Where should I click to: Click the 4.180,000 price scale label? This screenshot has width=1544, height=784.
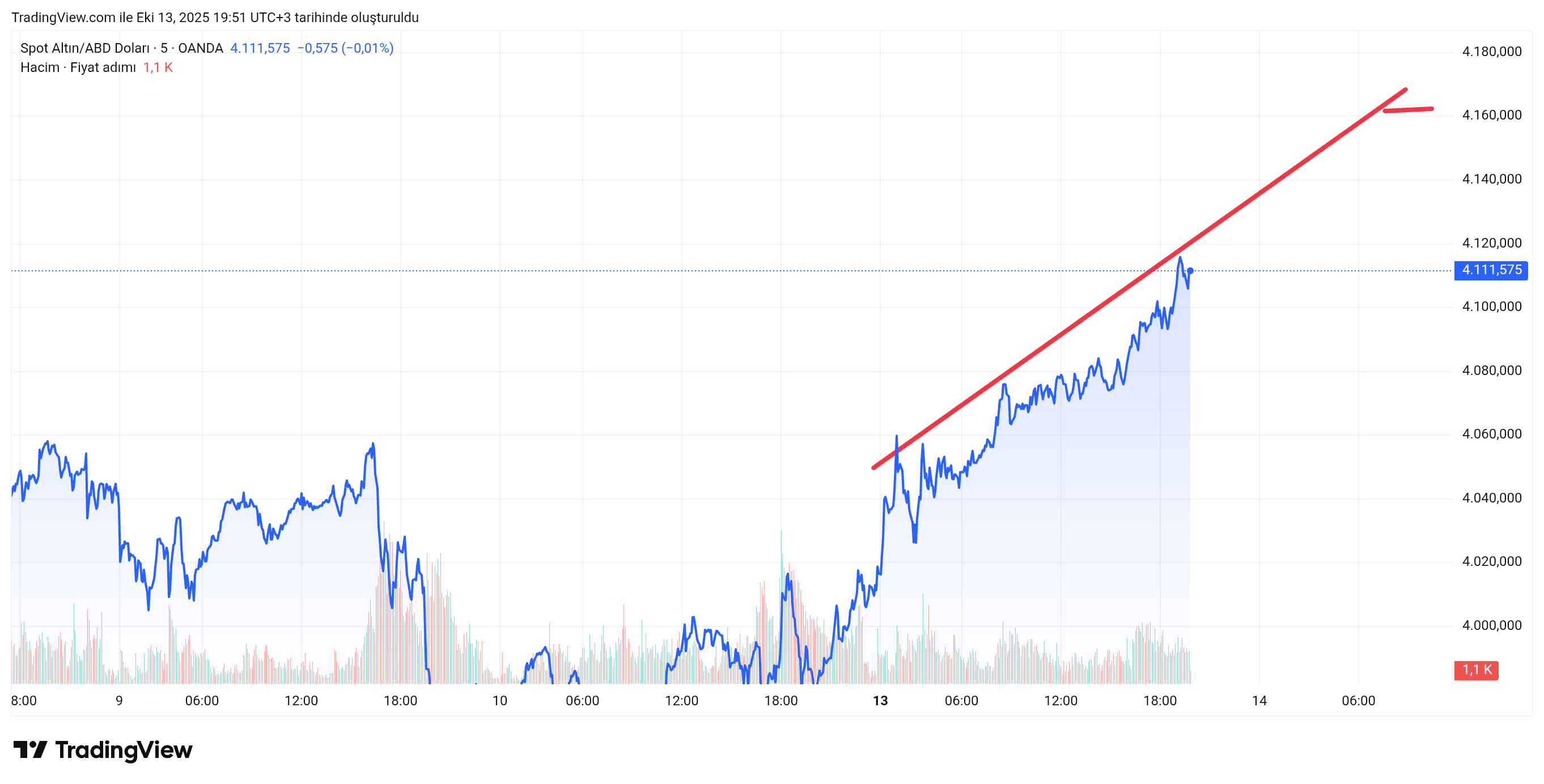(x=1491, y=52)
